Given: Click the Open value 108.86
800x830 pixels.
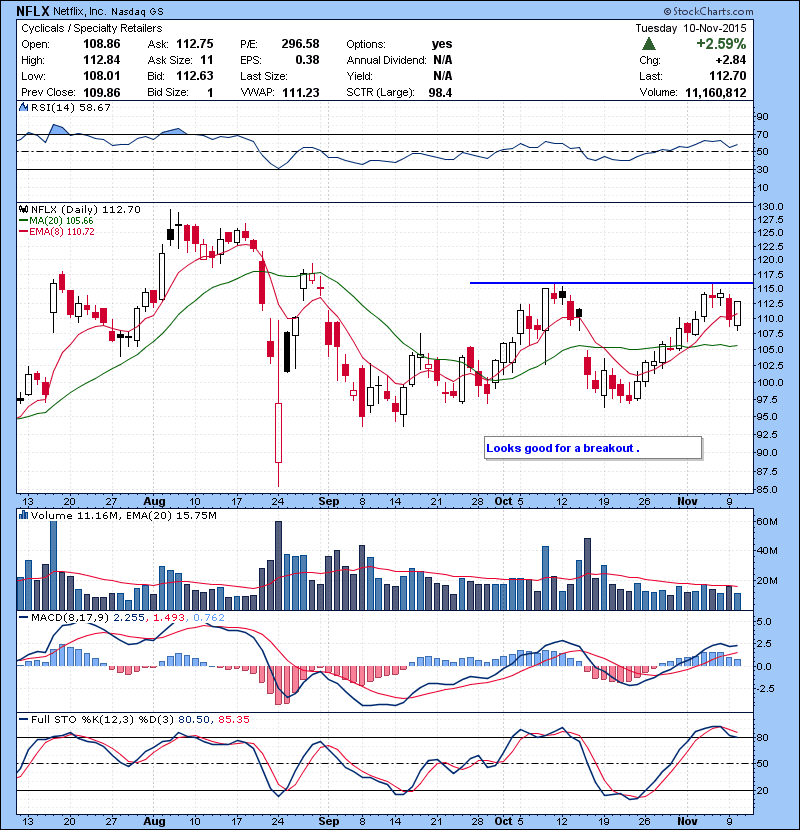Looking at the screenshot, I should point(102,44).
